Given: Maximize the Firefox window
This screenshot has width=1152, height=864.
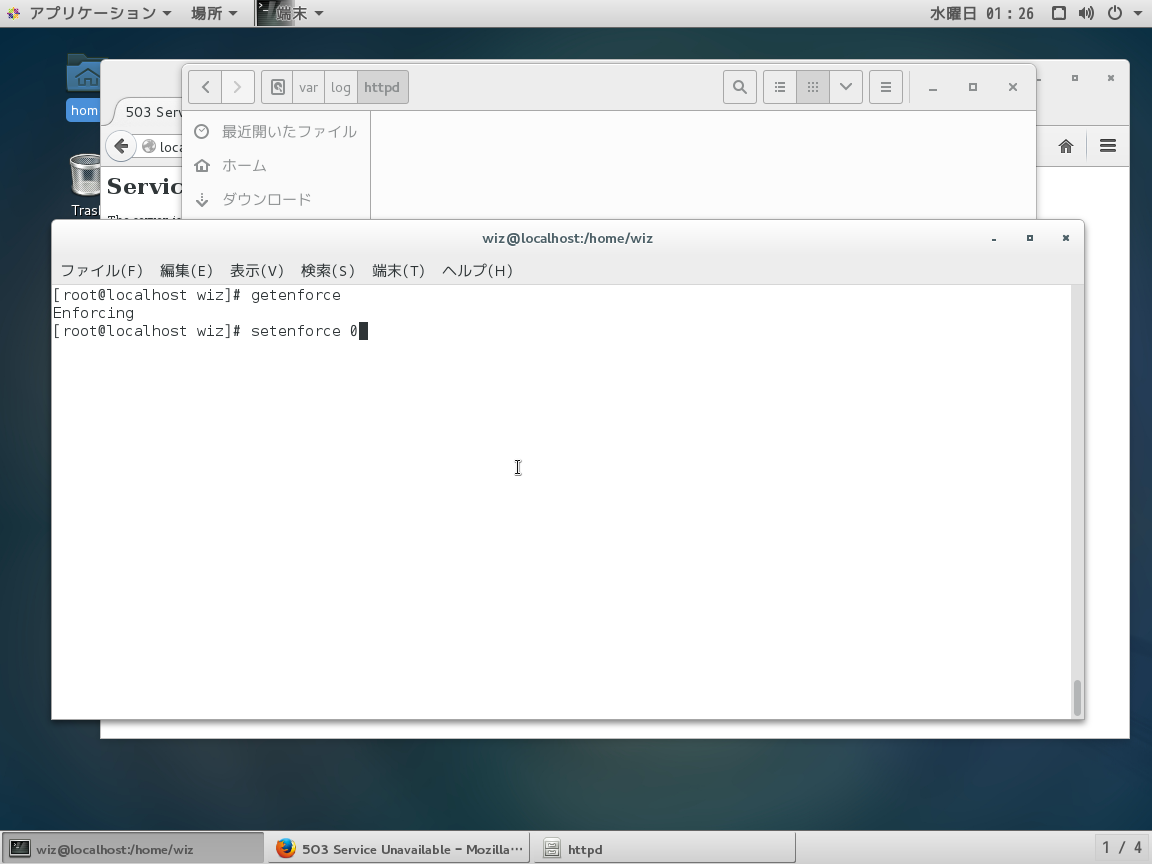Looking at the screenshot, I should tap(1075, 78).
